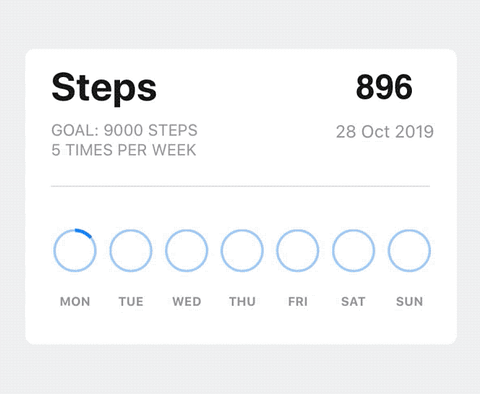
Task: Tap the 28 Oct 2019 date
Action: (385, 132)
